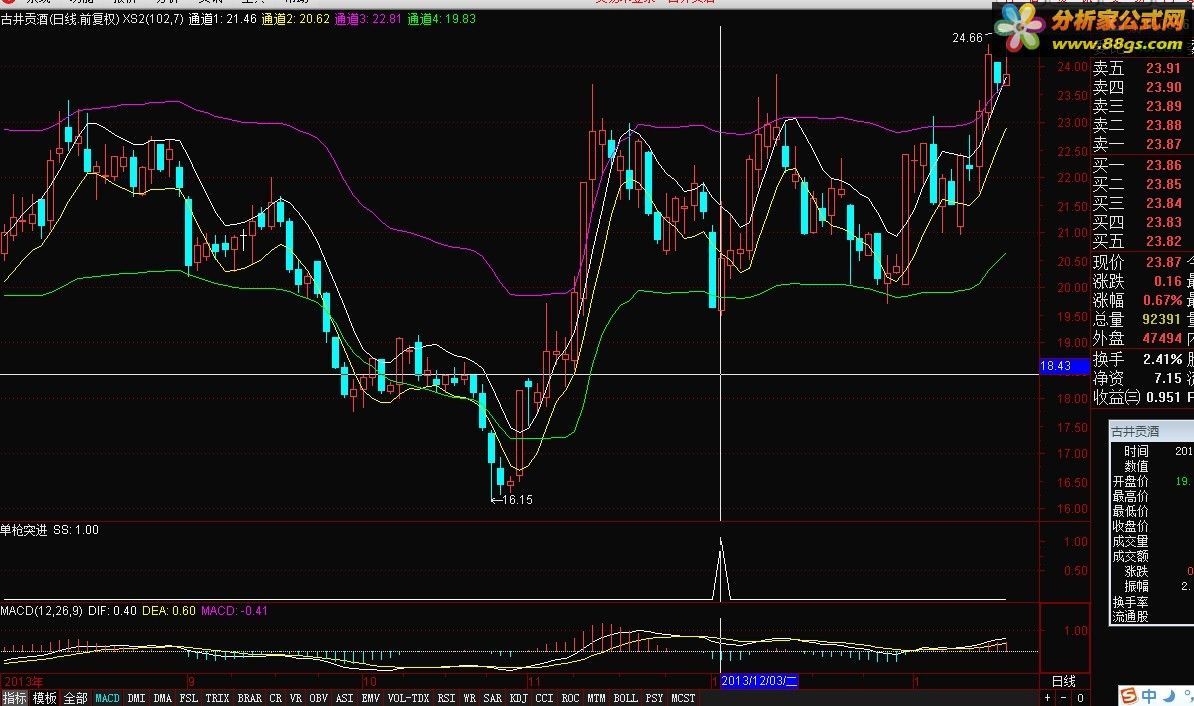Viewport: 1194px width, 706px height.
Task: Open the 日线 period selector
Action: [x=1063, y=681]
